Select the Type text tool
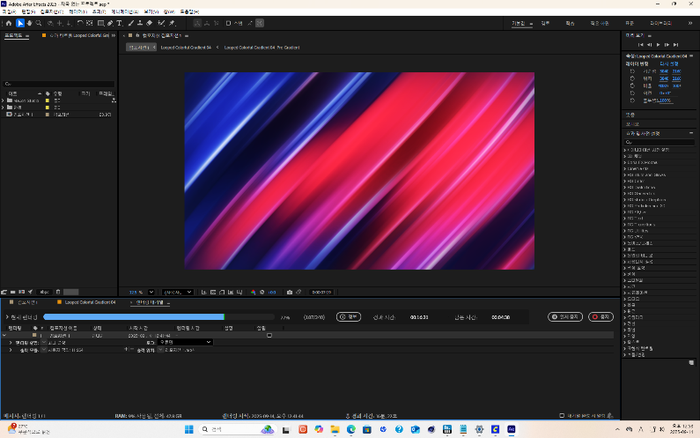This screenshot has height=438, width=700. click(x=119, y=22)
